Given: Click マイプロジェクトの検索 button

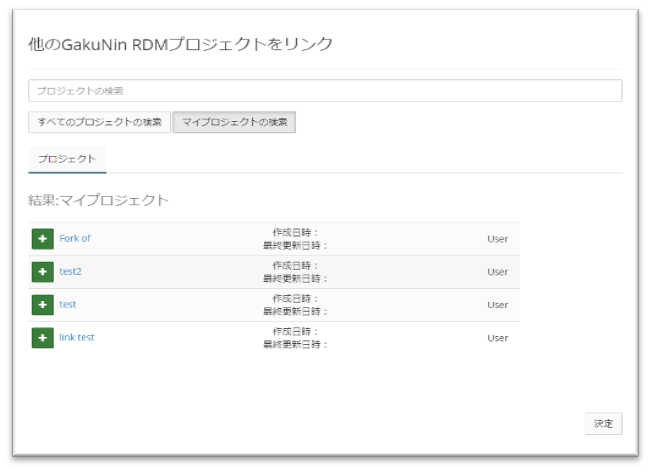Looking at the screenshot, I should (234, 122).
